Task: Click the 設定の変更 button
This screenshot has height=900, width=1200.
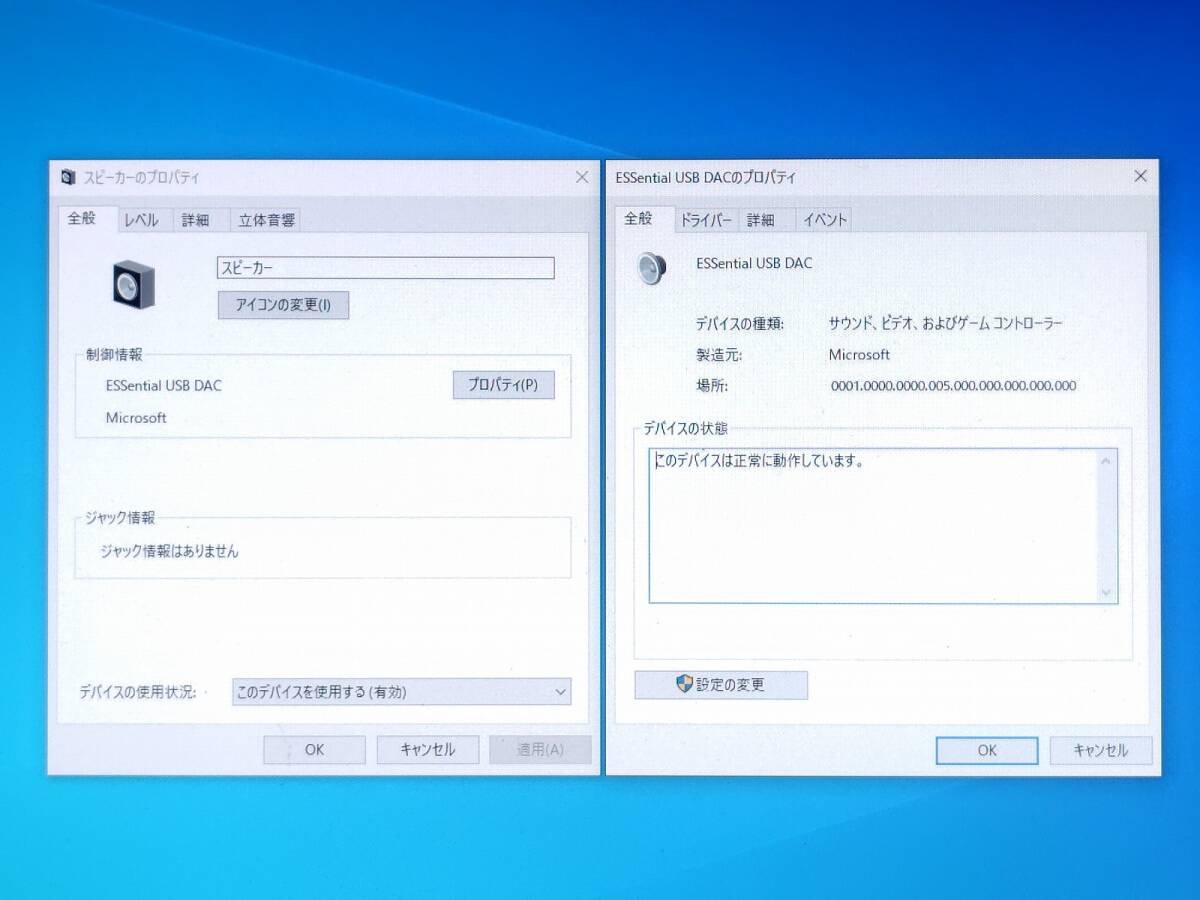Action: pos(721,685)
